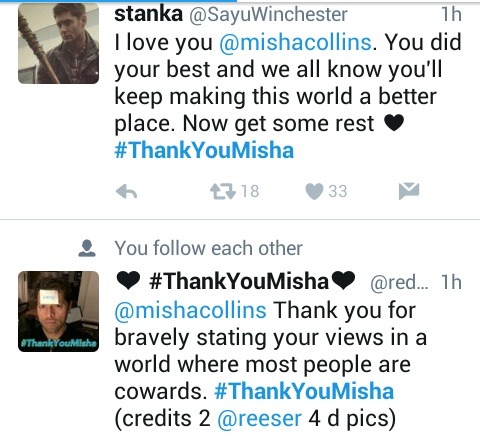Open the blue #ThankYouMisha hashtag in first tweet
480x438 pixels.
pos(204,150)
